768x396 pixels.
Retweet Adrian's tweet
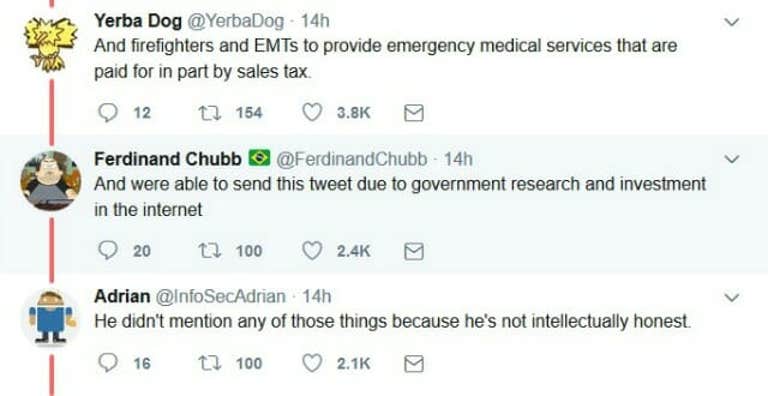[x=210, y=363]
